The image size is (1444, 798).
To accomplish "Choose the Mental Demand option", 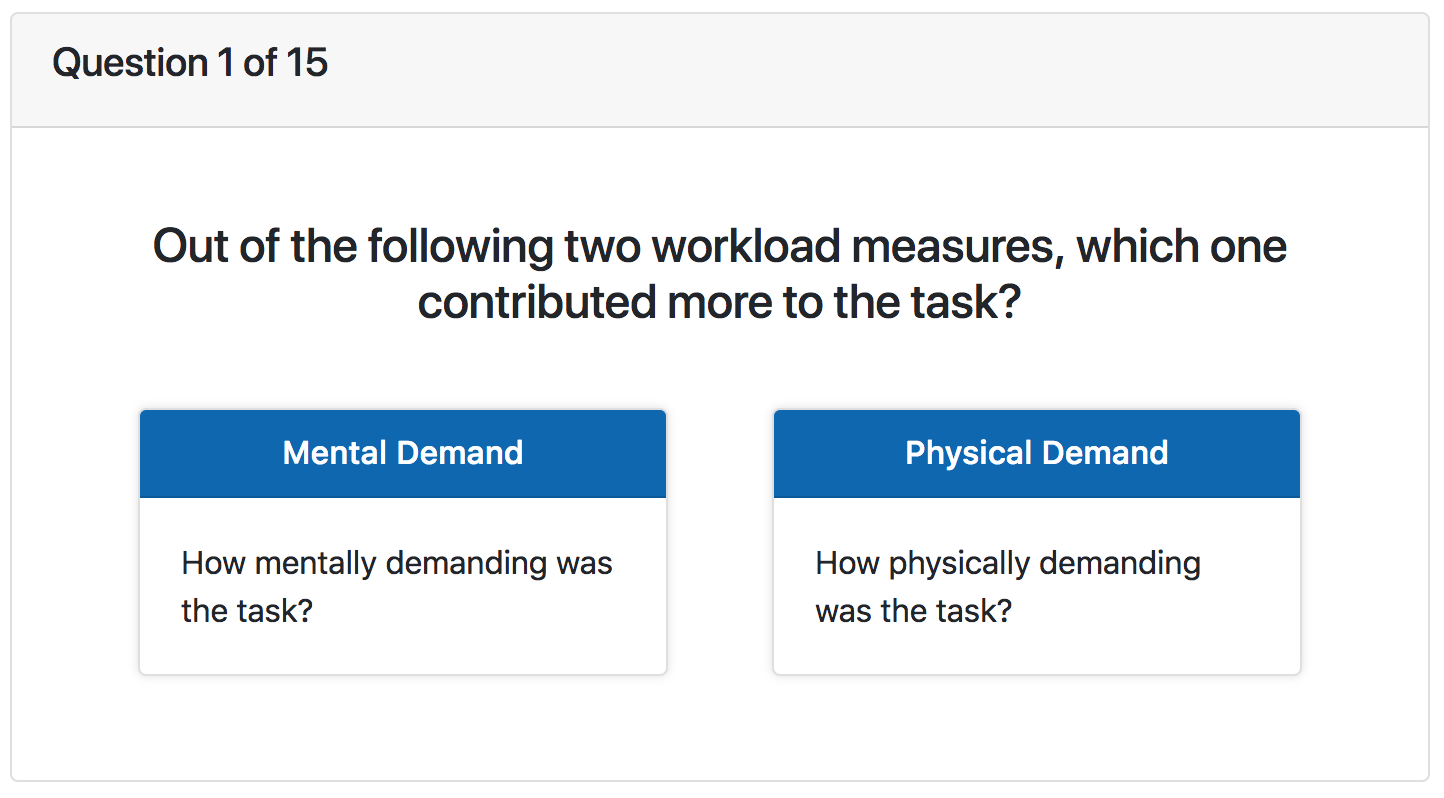I will tap(403, 541).
